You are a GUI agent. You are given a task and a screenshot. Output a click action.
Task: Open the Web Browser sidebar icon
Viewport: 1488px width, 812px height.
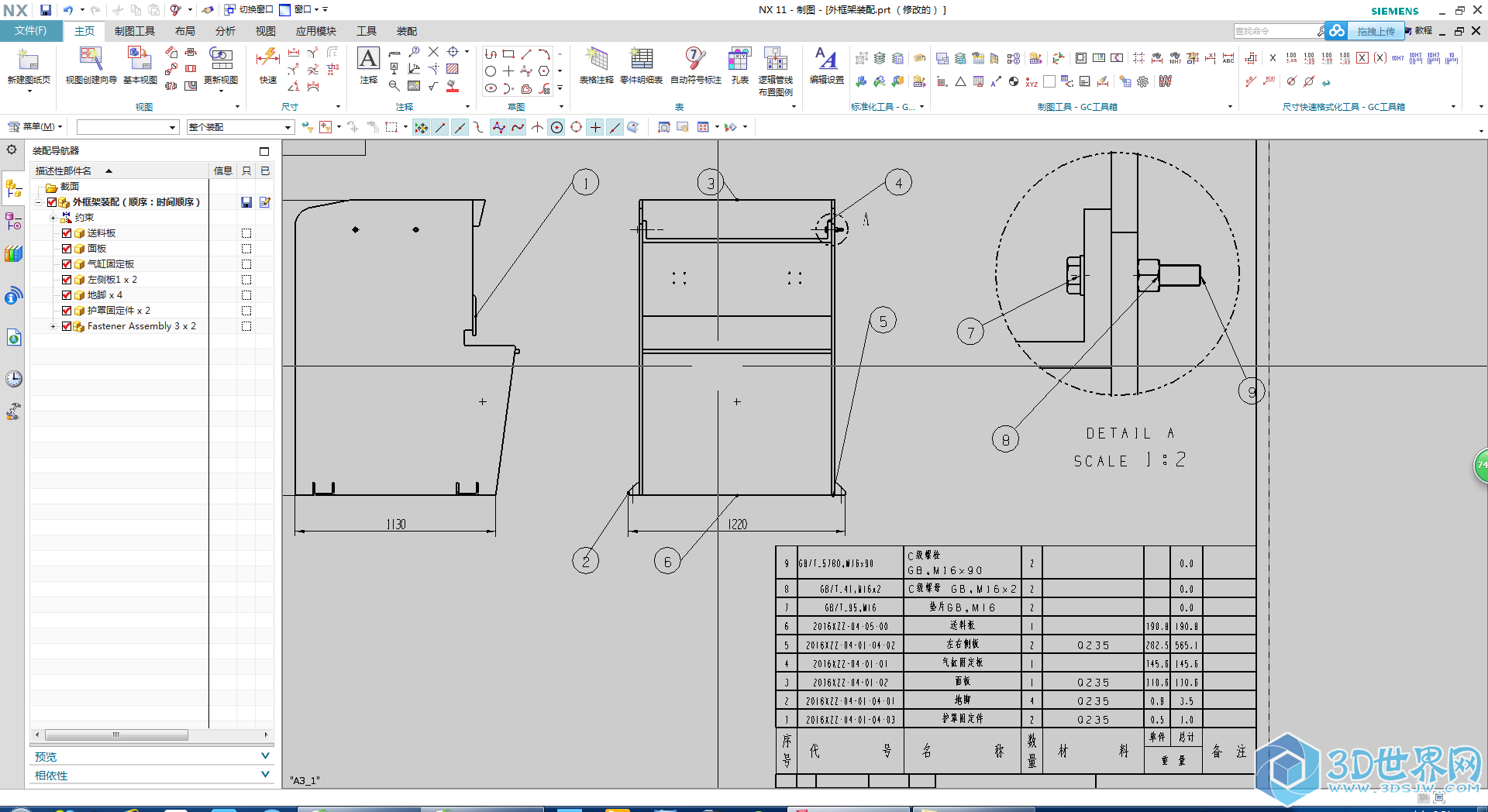pos(13,338)
